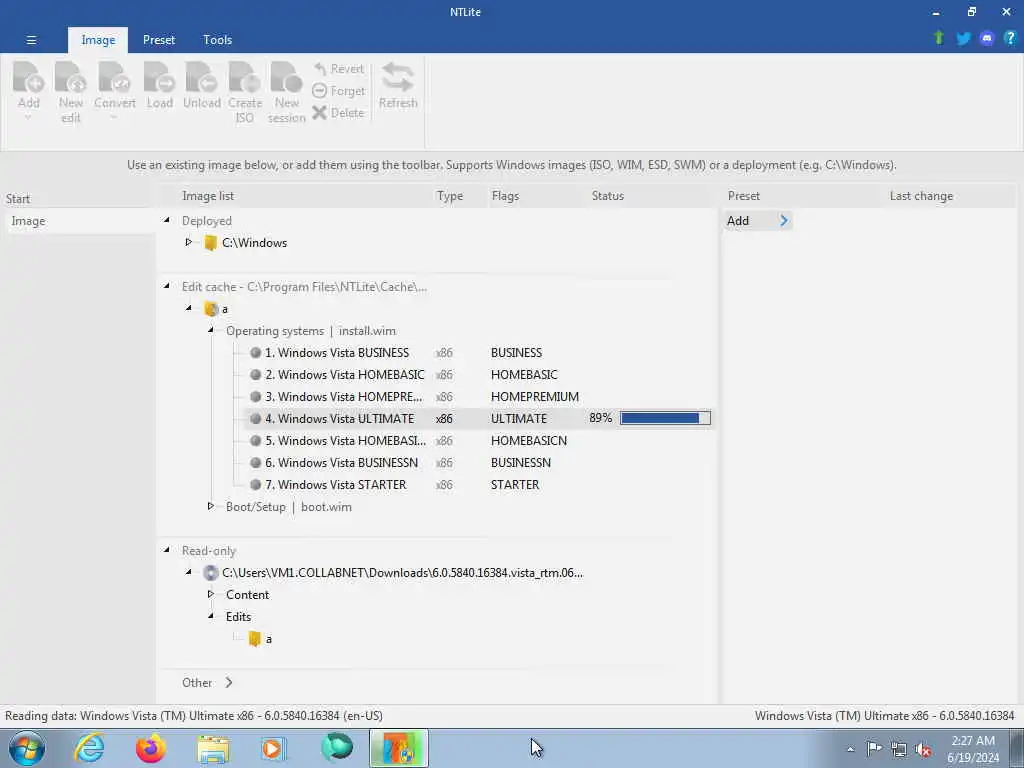Open the hamburger menu

pos(31,40)
